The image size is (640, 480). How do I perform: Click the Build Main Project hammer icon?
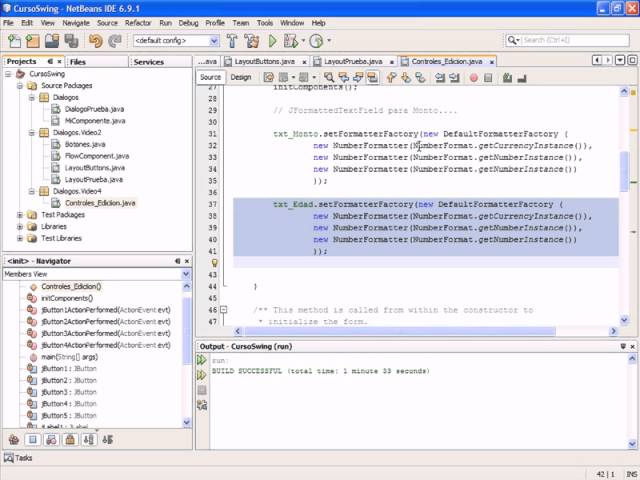[x=232, y=41]
